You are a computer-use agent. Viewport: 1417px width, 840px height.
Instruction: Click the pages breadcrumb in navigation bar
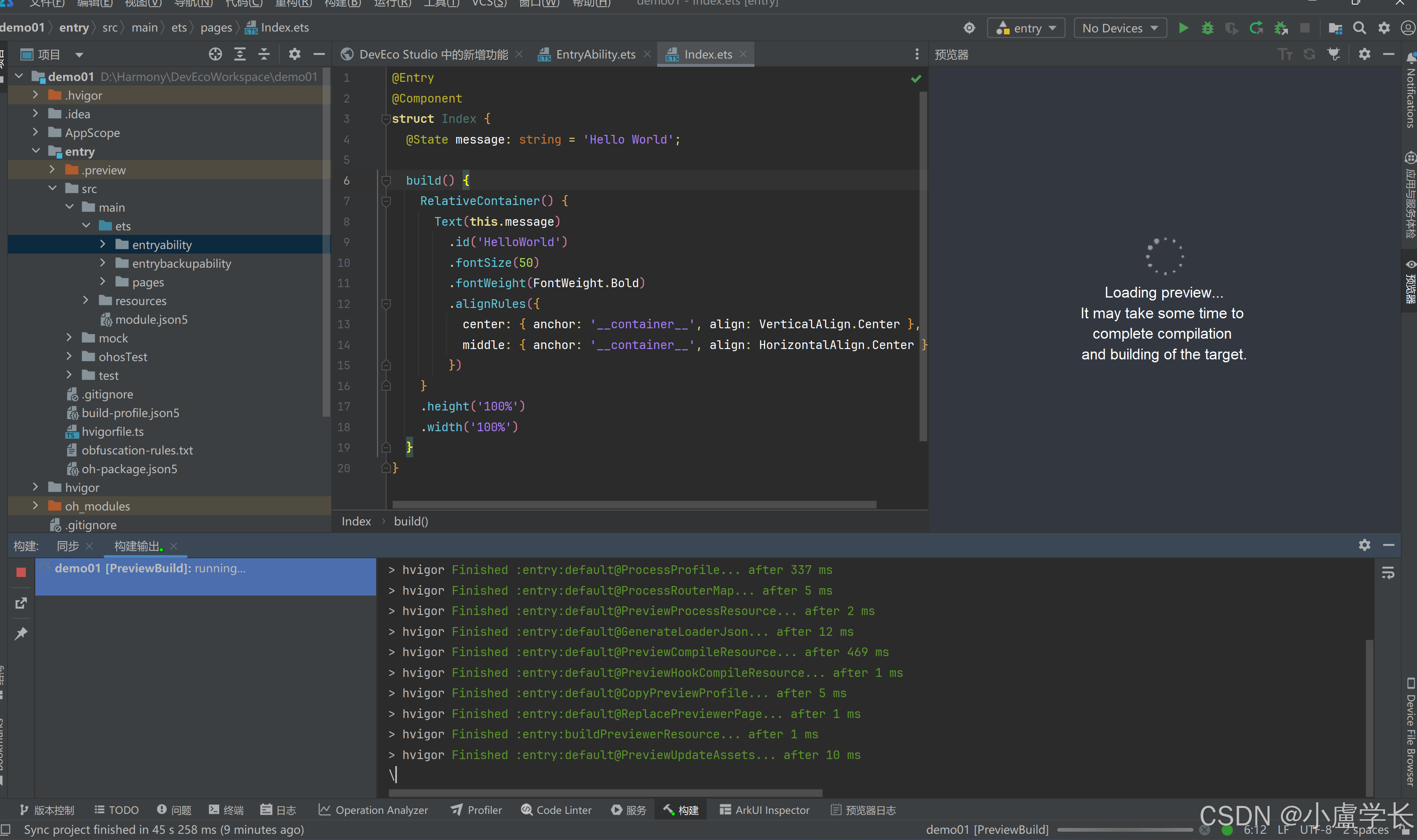click(216, 27)
